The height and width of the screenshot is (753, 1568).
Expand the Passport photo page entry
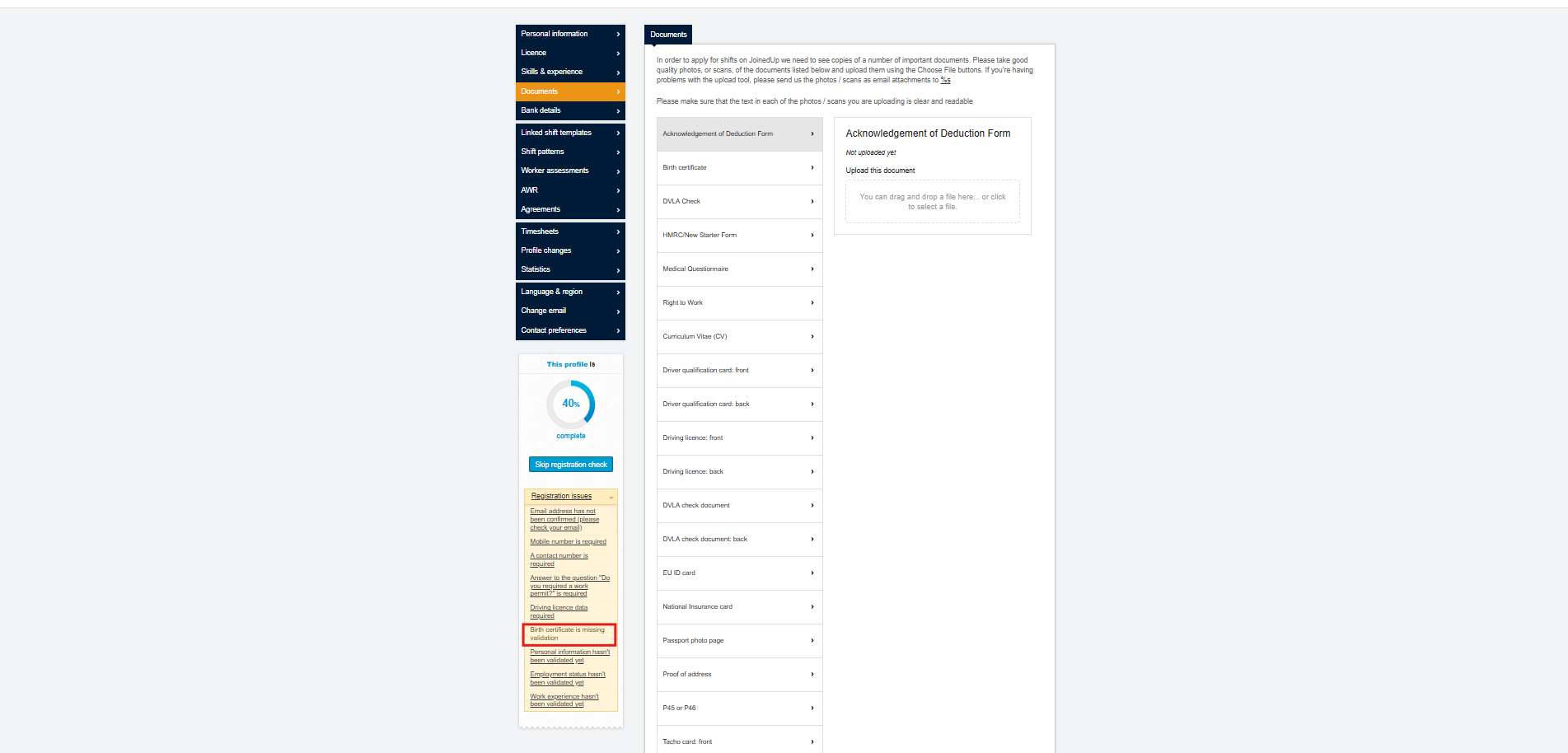pos(737,640)
